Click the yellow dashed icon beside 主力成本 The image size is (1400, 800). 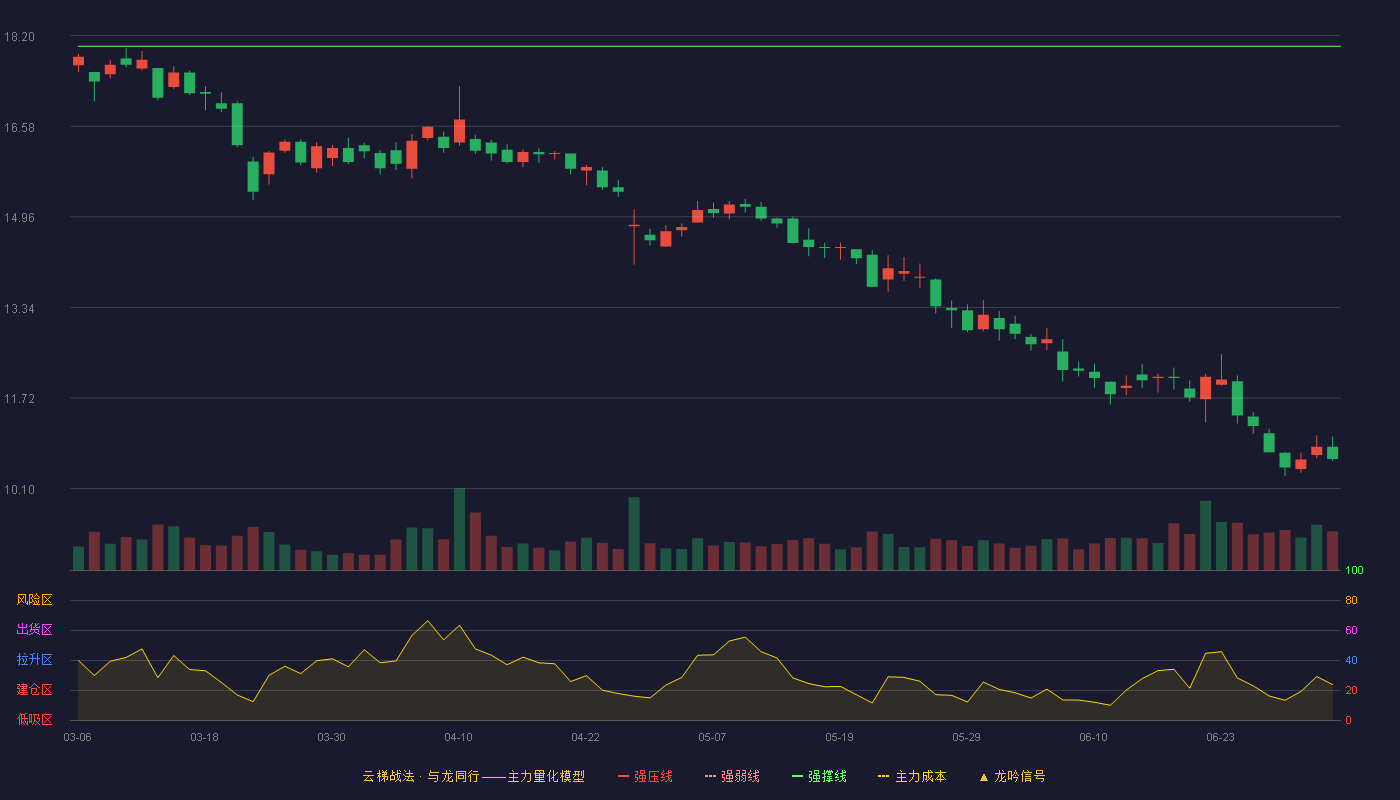(884, 776)
